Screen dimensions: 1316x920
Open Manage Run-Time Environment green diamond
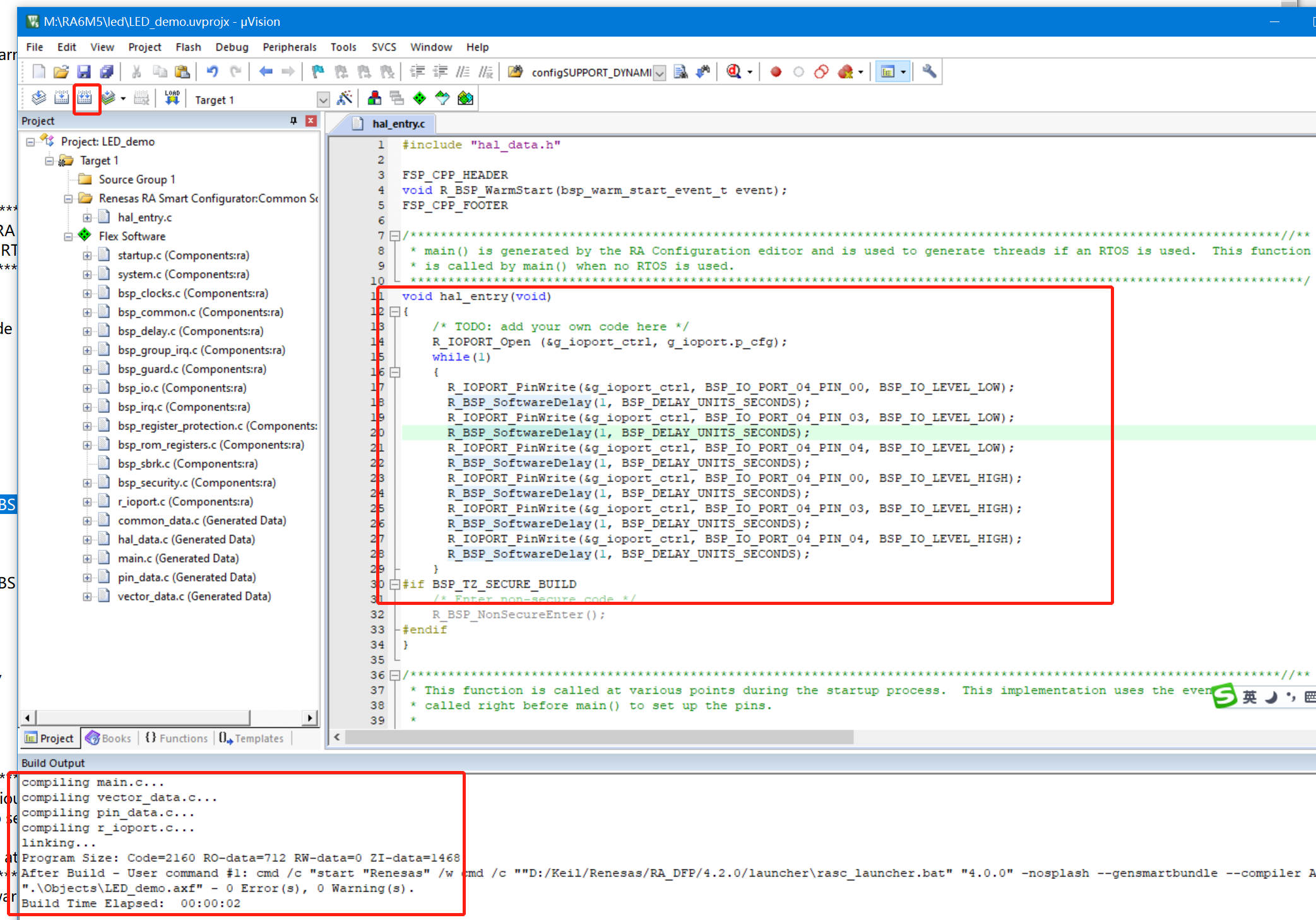[x=420, y=98]
